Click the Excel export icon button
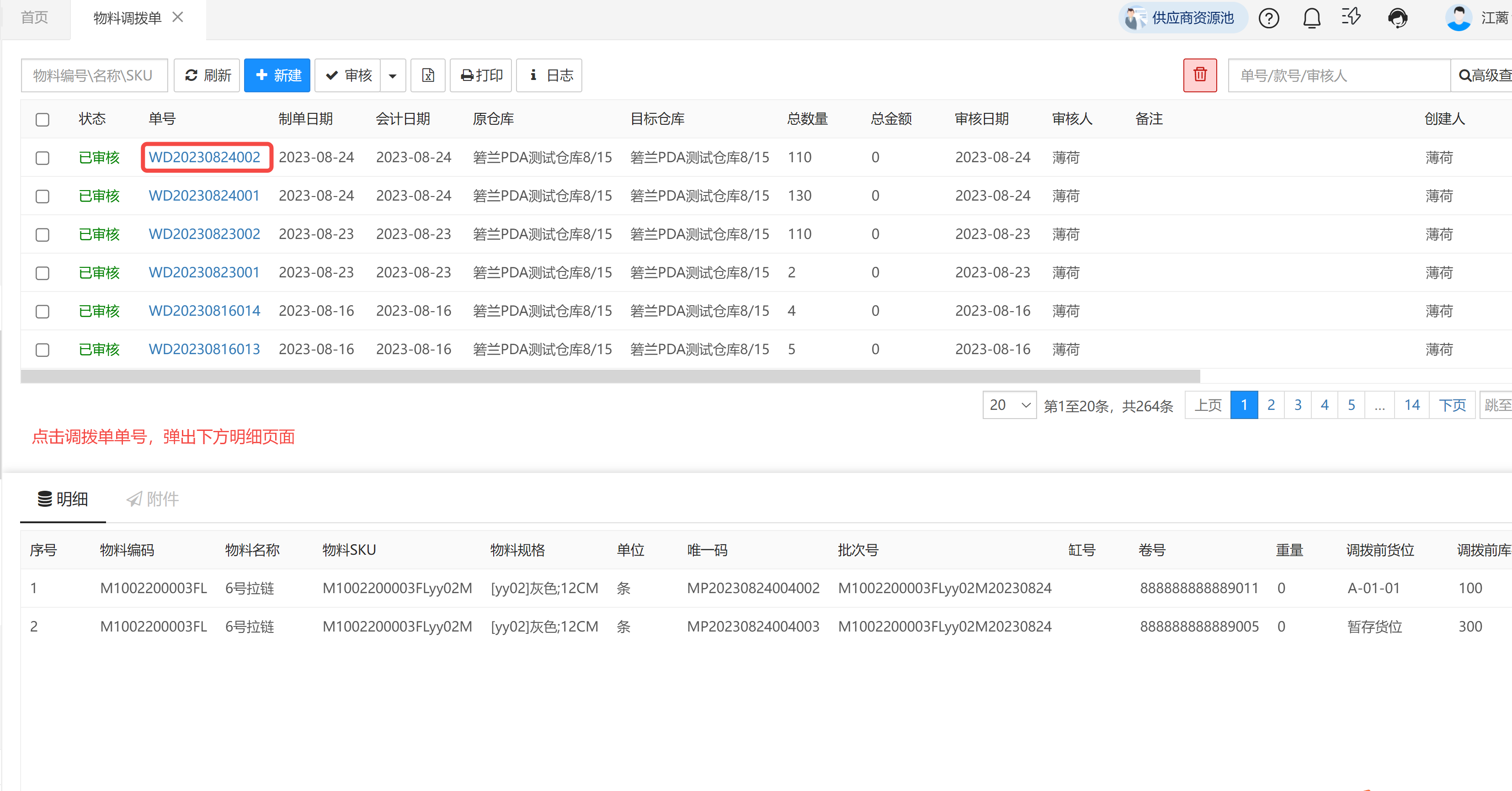The width and height of the screenshot is (1512, 791). [428, 75]
